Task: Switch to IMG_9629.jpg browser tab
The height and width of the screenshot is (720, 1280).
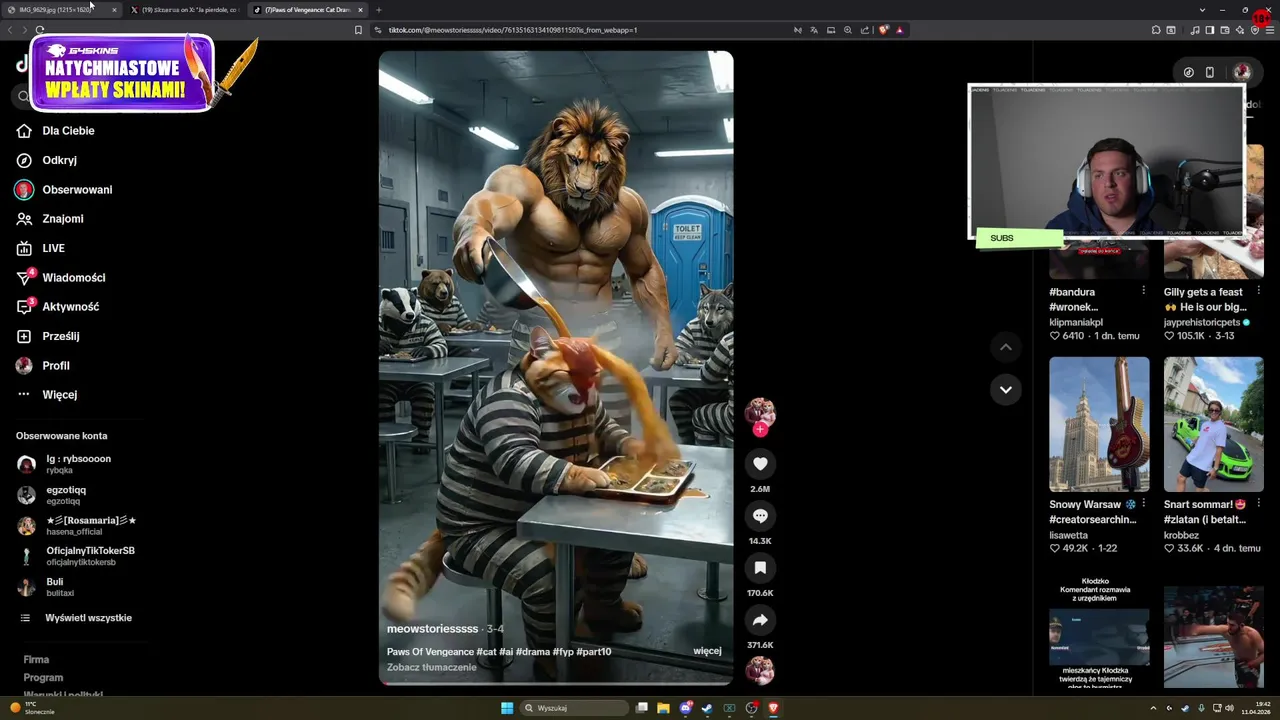Action: pyautogui.click(x=60, y=9)
